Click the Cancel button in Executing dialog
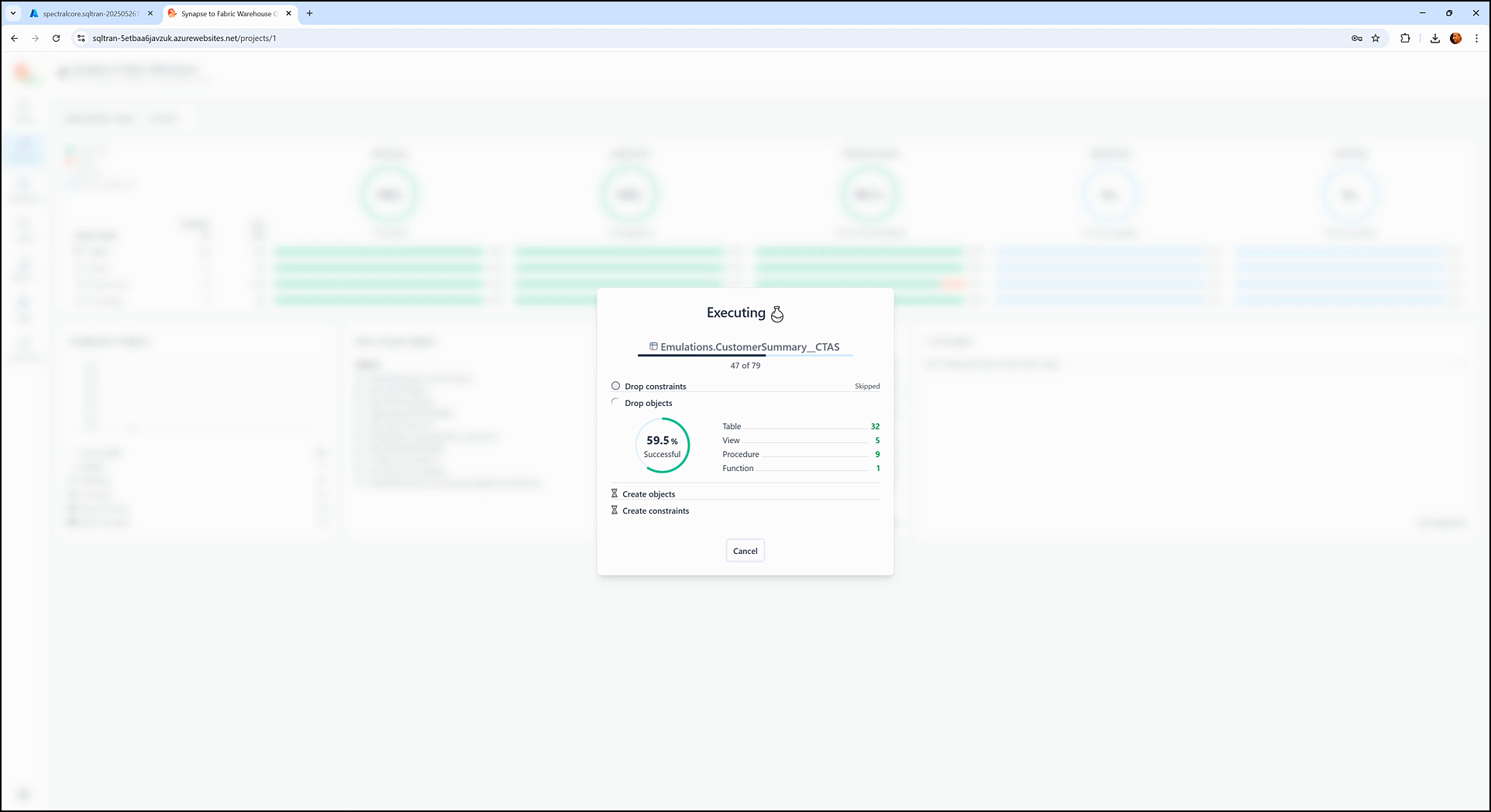1491x812 pixels. (x=745, y=551)
